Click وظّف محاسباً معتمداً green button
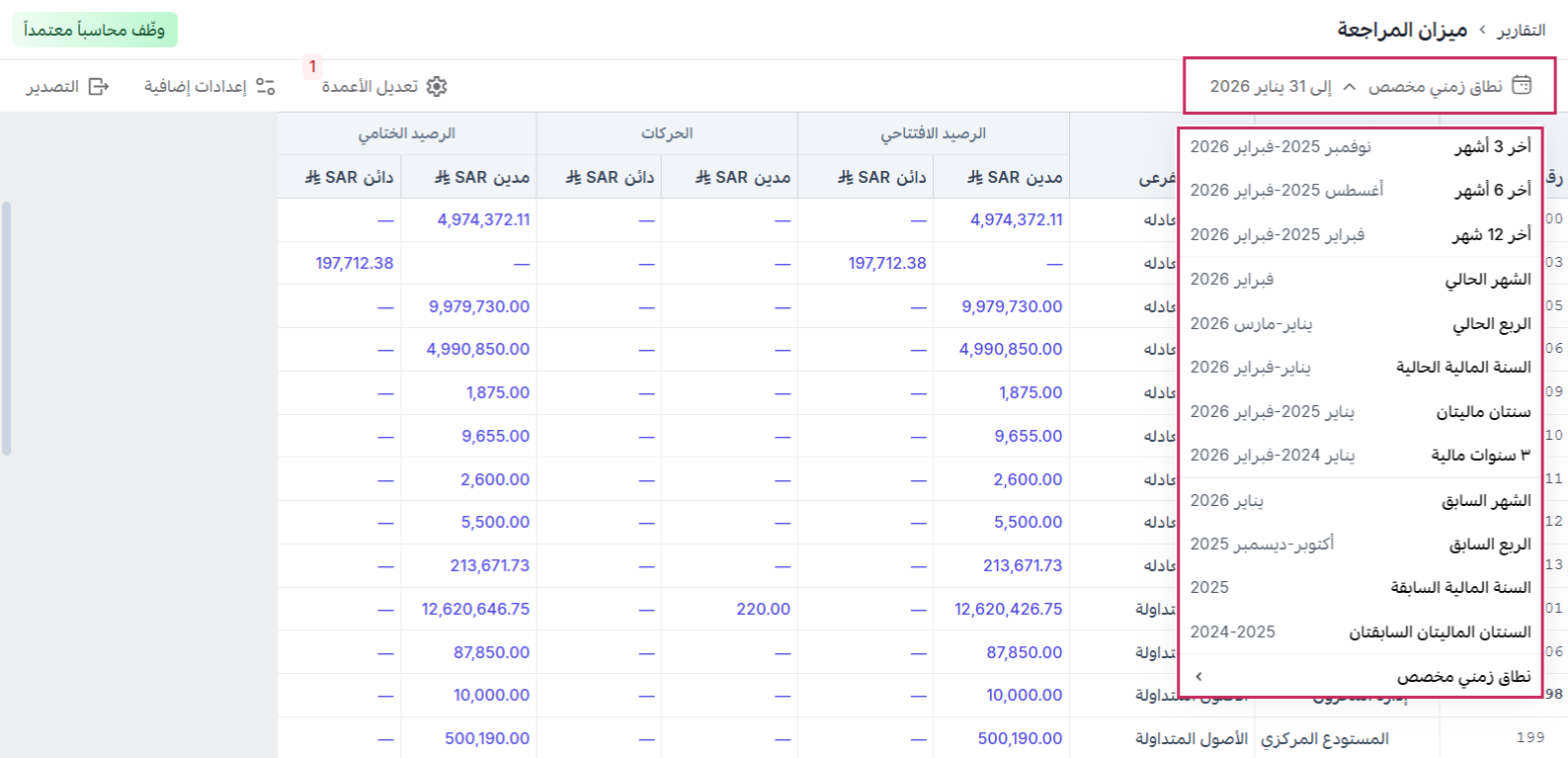Image resolution: width=1568 pixels, height=758 pixels. [95, 30]
